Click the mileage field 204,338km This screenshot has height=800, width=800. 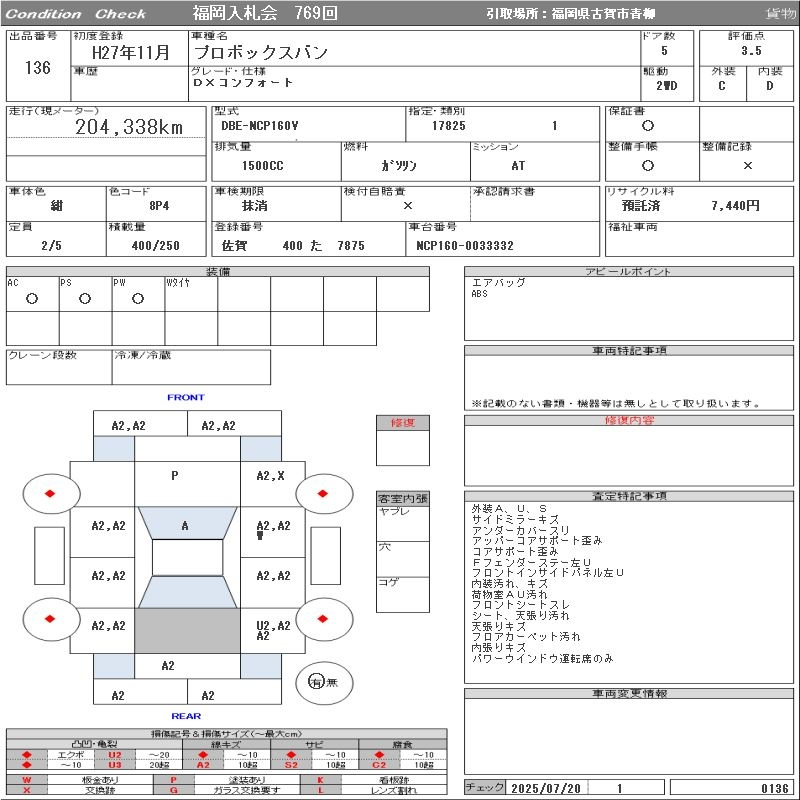(x=129, y=127)
